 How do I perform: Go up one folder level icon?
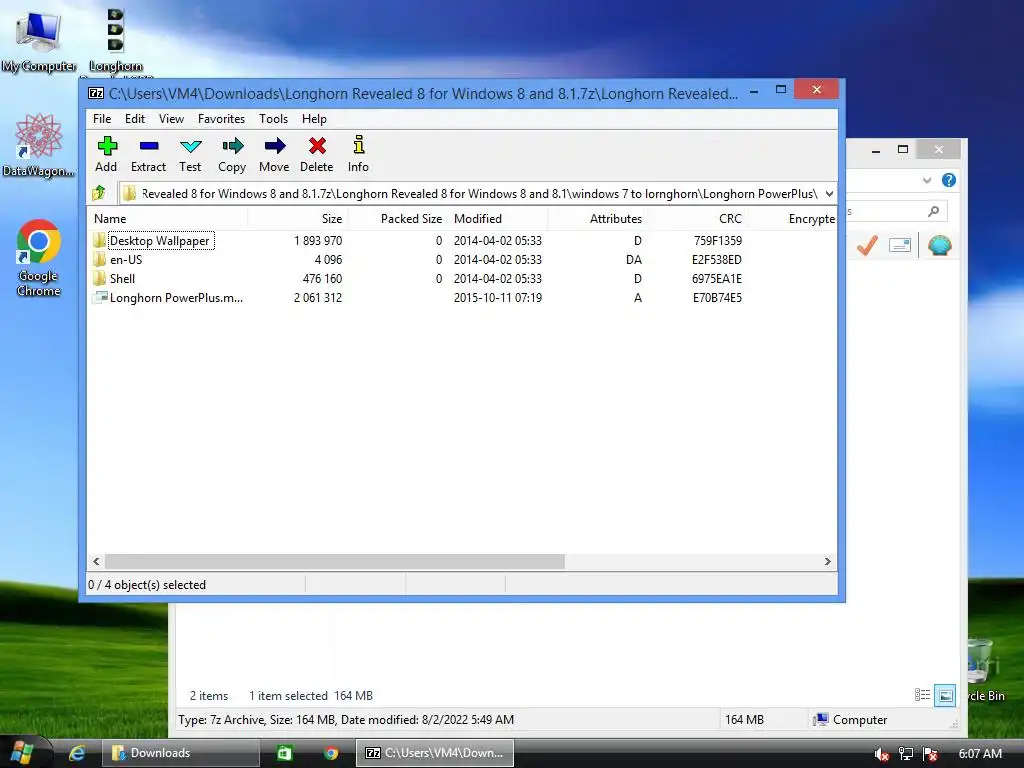(99, 193)
